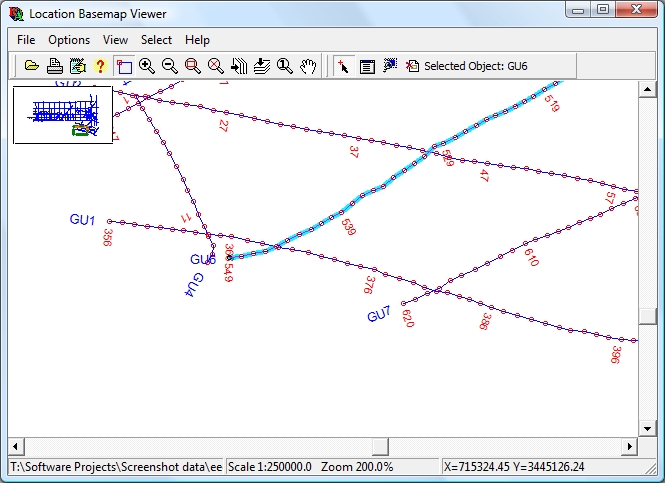Click the vertical scrollbar thumb
This screenshot has width=665, height=483.
tap(647, 316)
